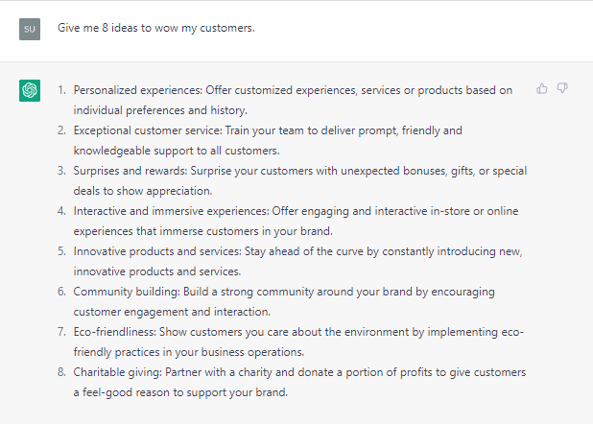Click the text 'a feel-good reason to support'
Image resolution: width=593 pixels, height=424 pixels.
click(147, 392)
